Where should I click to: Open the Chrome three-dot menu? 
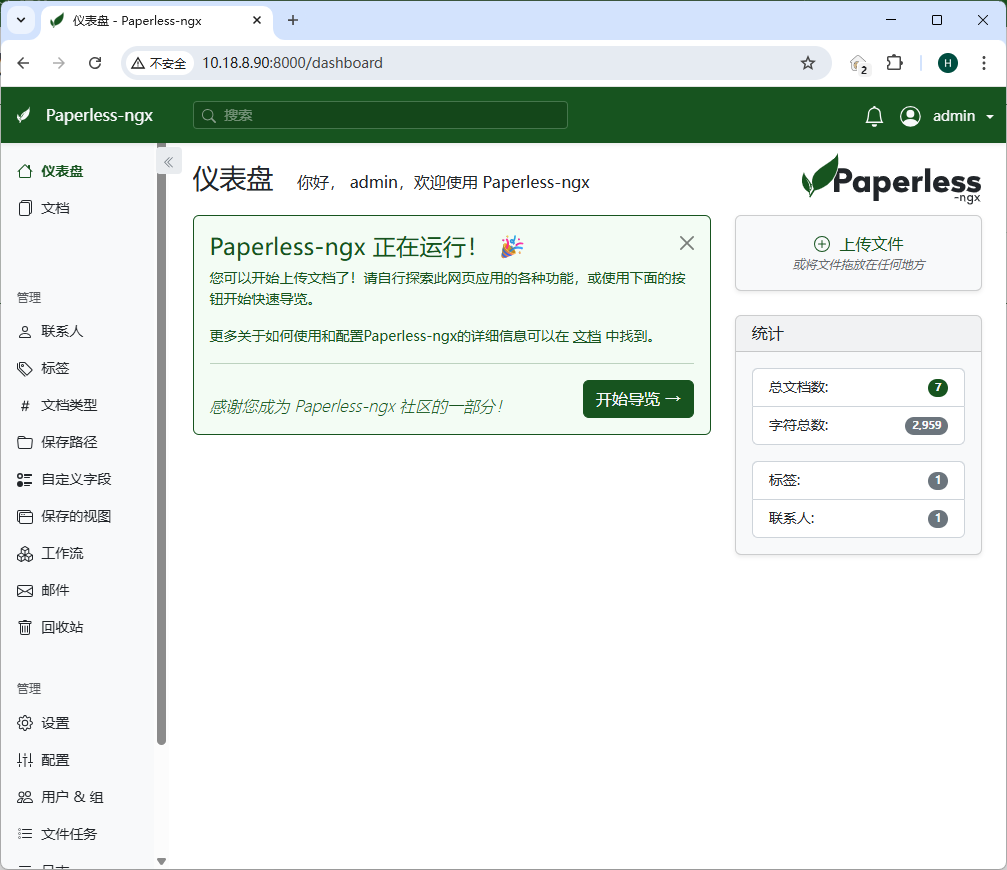(x=984, y=63)
